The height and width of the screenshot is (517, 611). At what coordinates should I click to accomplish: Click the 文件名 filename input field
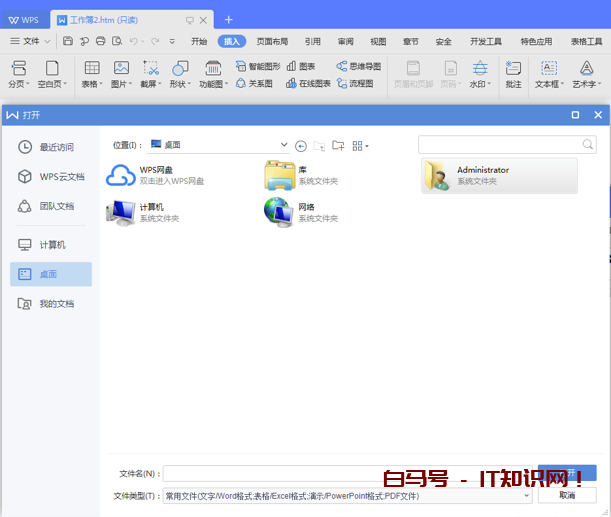point(350,474)
